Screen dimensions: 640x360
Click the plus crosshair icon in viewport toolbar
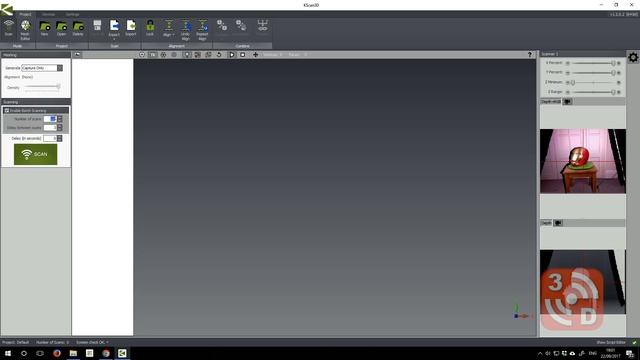pyautogui.click(x=256, y=55)
